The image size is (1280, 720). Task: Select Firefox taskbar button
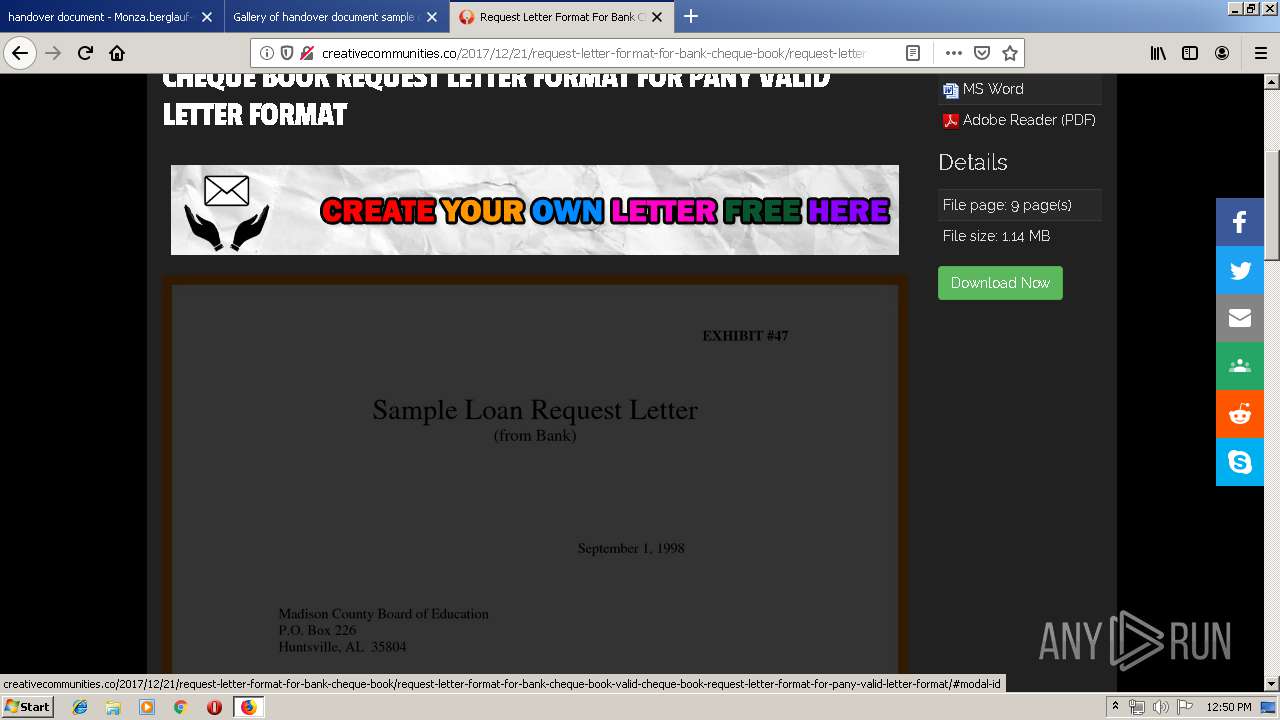pos(248,707)
